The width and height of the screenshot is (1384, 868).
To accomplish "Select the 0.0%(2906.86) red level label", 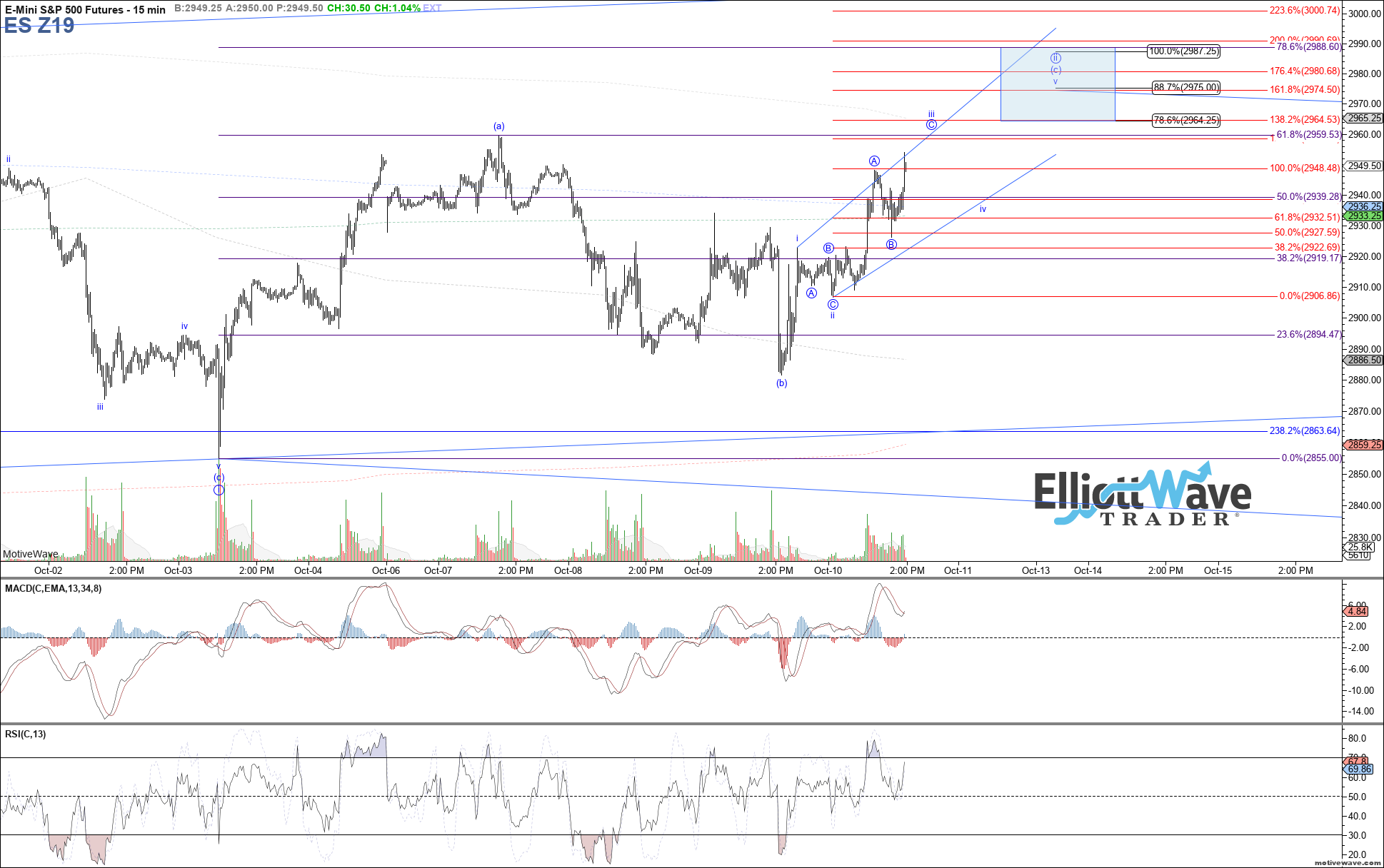I will (1310, 296).
